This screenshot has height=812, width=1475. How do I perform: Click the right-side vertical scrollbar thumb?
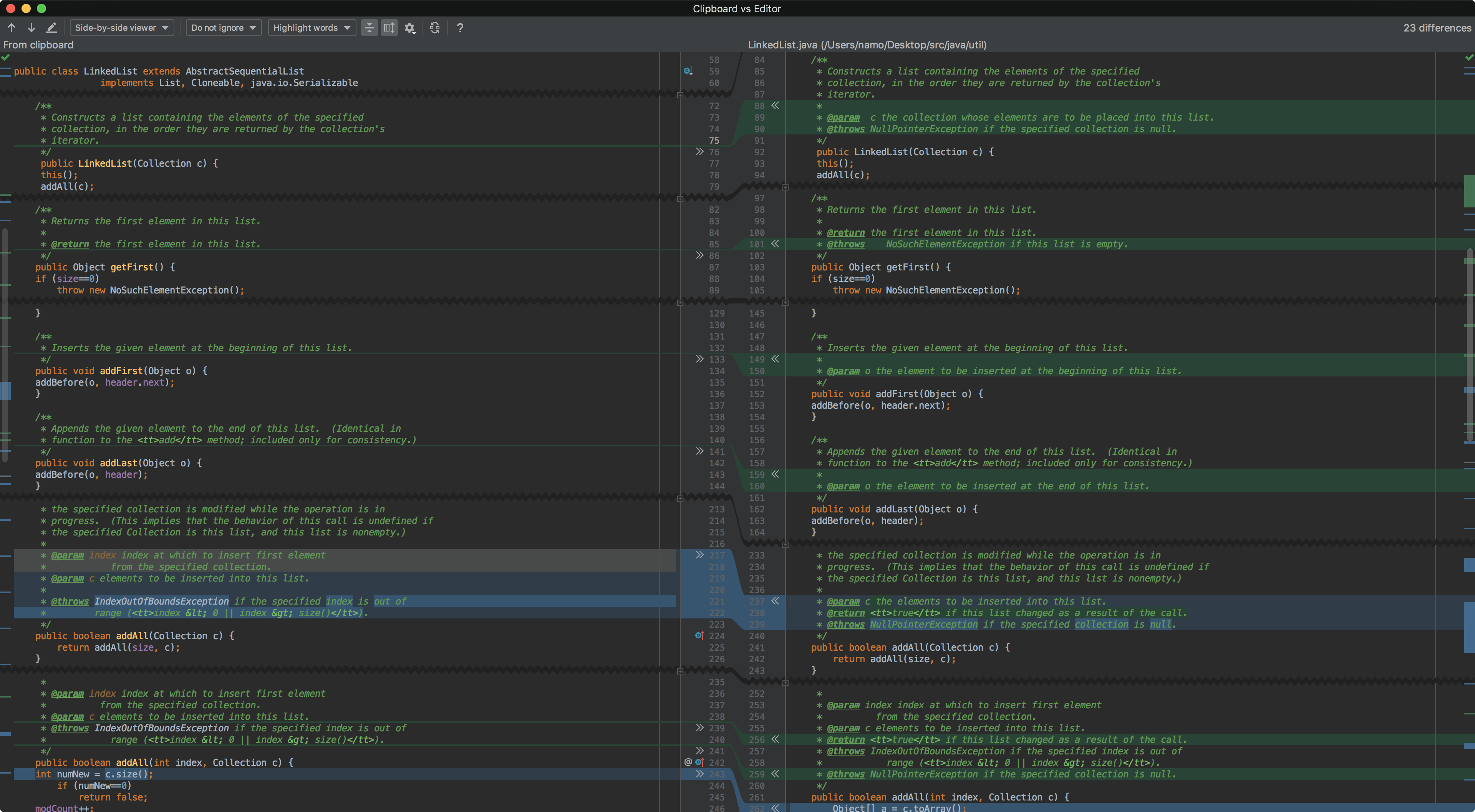(1469, 343)
